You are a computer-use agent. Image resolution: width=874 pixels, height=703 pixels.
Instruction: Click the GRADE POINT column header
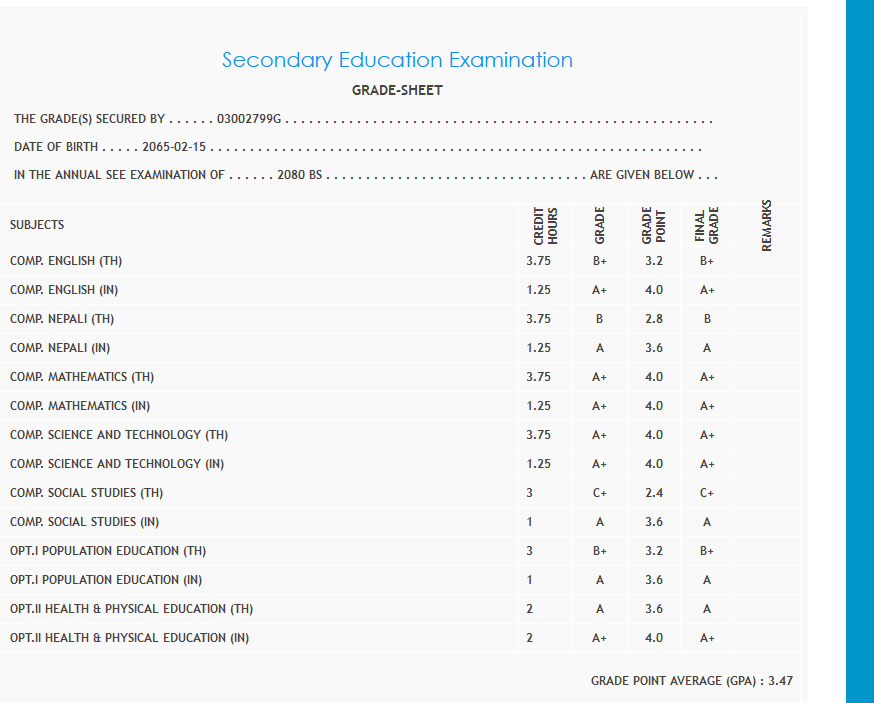[653, 226]
